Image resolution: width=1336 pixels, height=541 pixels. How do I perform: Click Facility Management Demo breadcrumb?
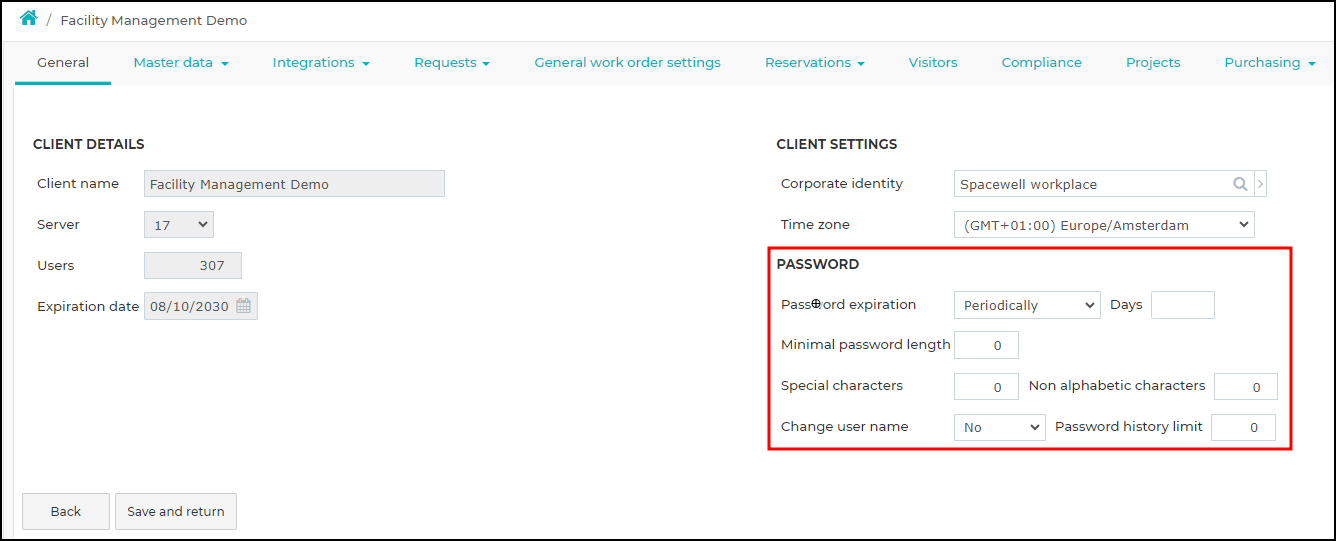pyautogui.click(x=154, y=20)
